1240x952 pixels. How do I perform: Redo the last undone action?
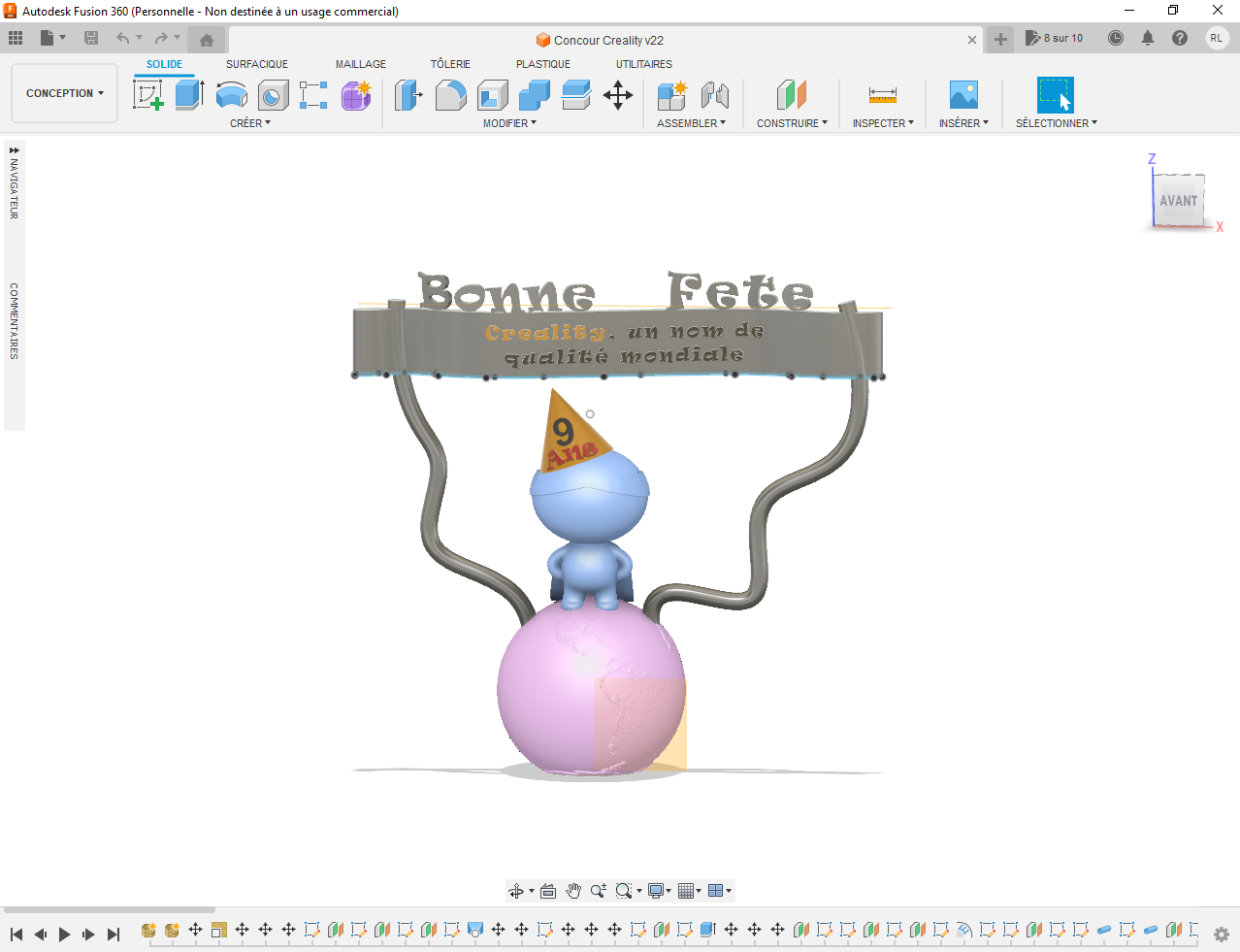click(161, 38)
